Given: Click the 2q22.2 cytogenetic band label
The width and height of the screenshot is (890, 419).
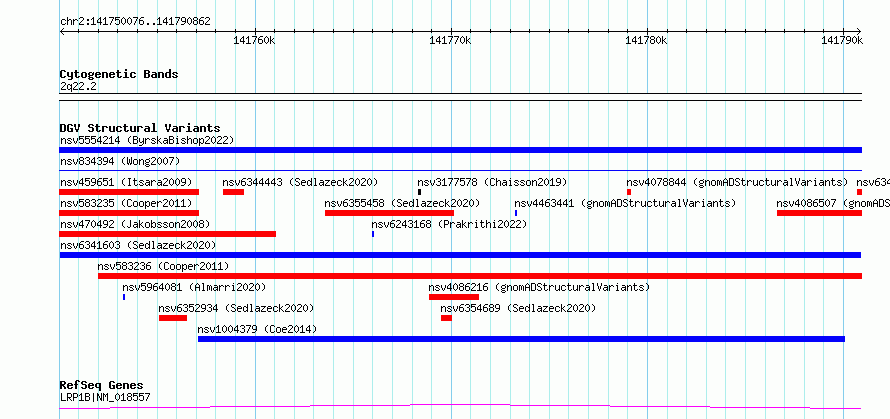Looking at the screenshot, I should click(78, 87).
